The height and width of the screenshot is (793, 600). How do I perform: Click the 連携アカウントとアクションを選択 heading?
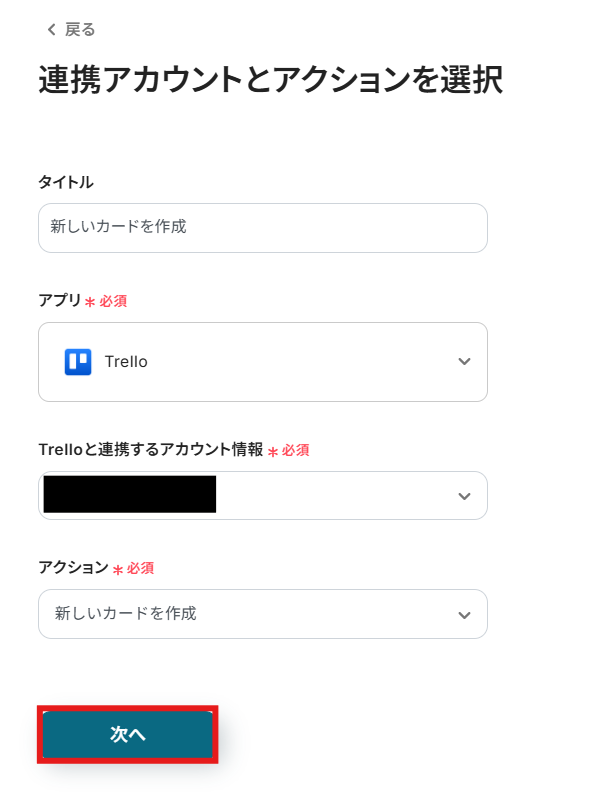click(270, 80)
